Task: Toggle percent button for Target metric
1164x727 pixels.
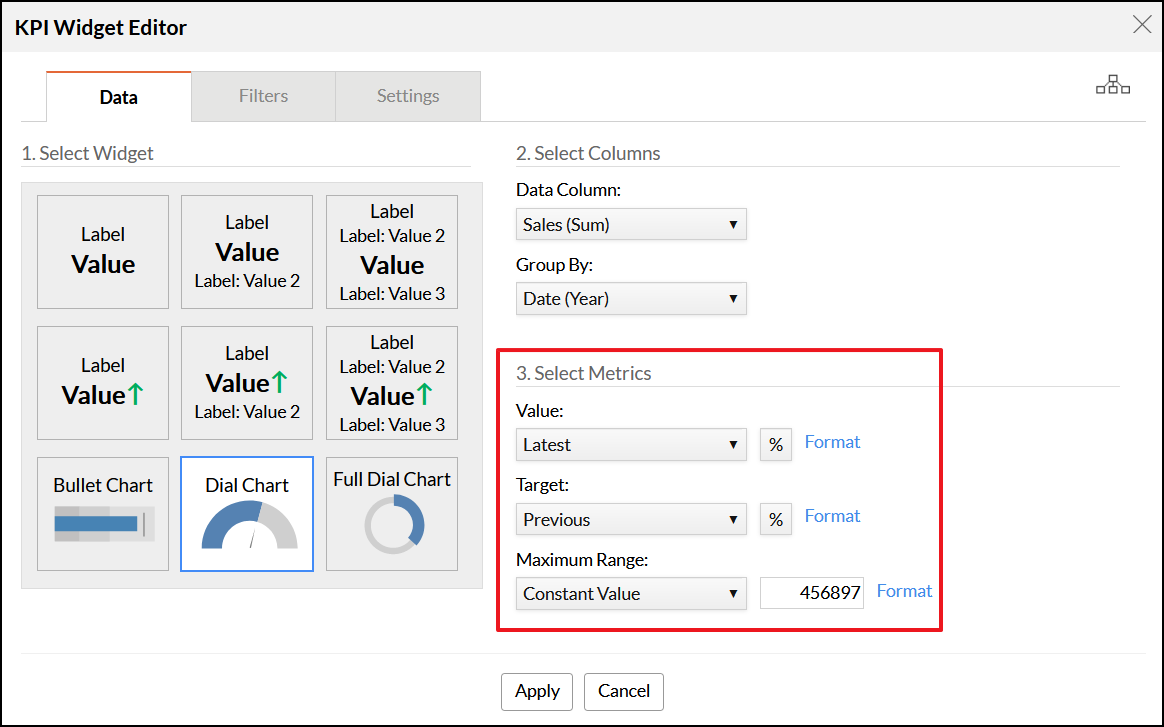Action: [776, 519]
